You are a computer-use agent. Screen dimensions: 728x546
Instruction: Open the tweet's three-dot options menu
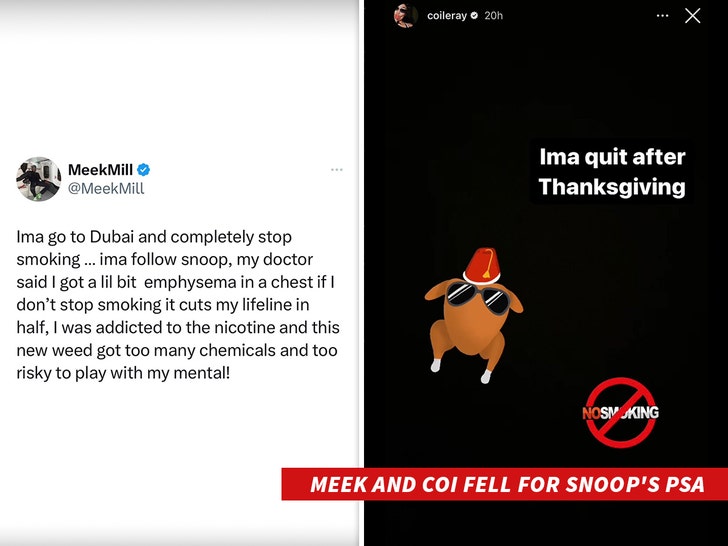tap(337, 170)
